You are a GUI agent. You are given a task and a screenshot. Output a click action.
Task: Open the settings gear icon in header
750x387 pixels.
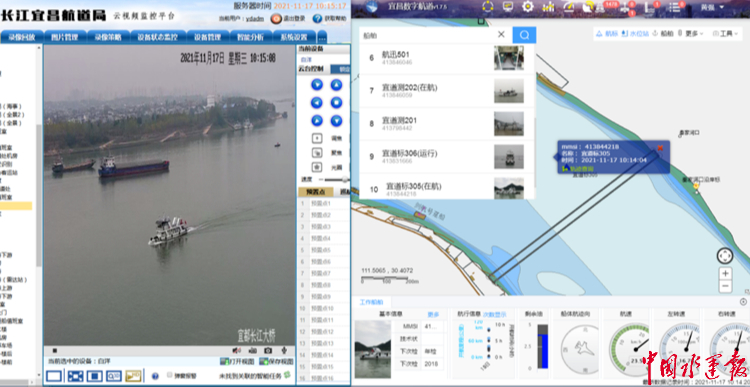pos(528,6)
